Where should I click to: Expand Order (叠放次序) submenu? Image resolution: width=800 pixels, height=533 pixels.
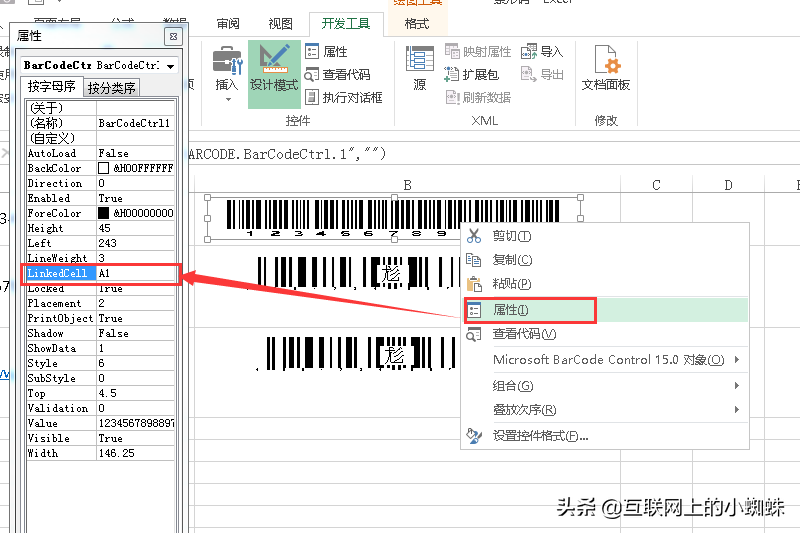pyautogui.click(x=605, y=410)
